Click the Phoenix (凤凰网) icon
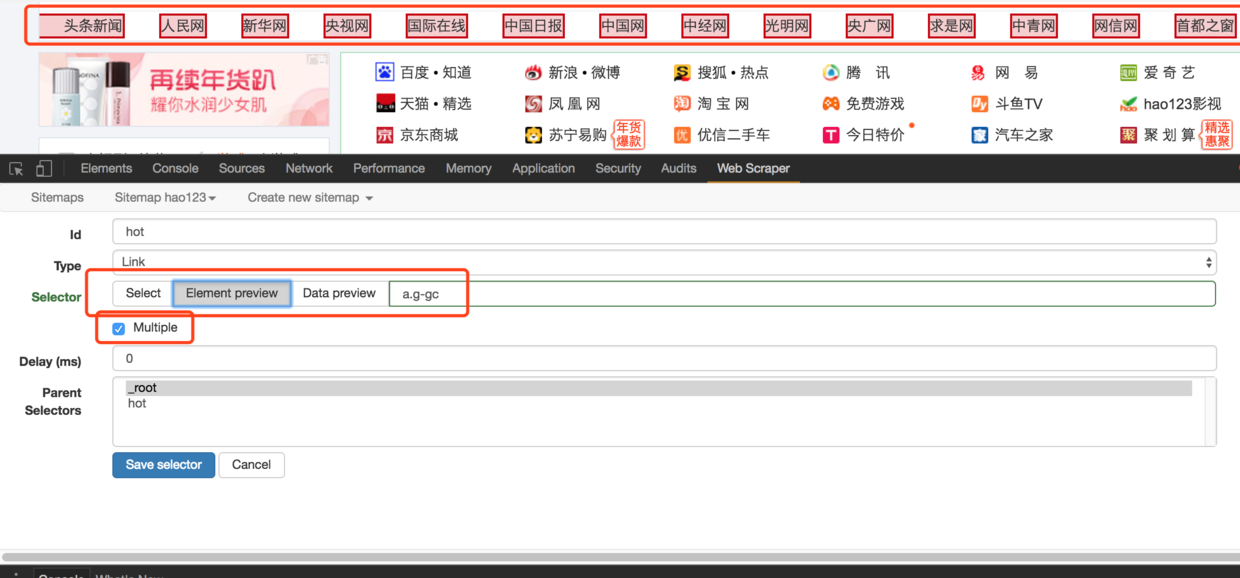 click(x=533, y=103)
